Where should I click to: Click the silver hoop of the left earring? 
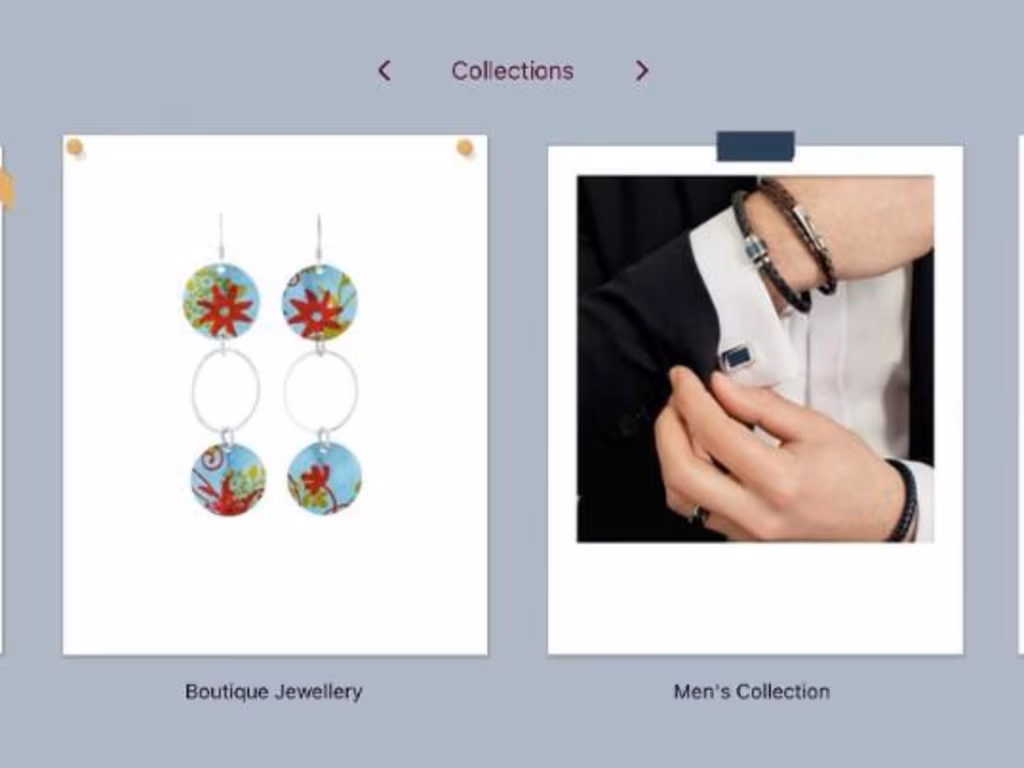[x=226, y=390]
